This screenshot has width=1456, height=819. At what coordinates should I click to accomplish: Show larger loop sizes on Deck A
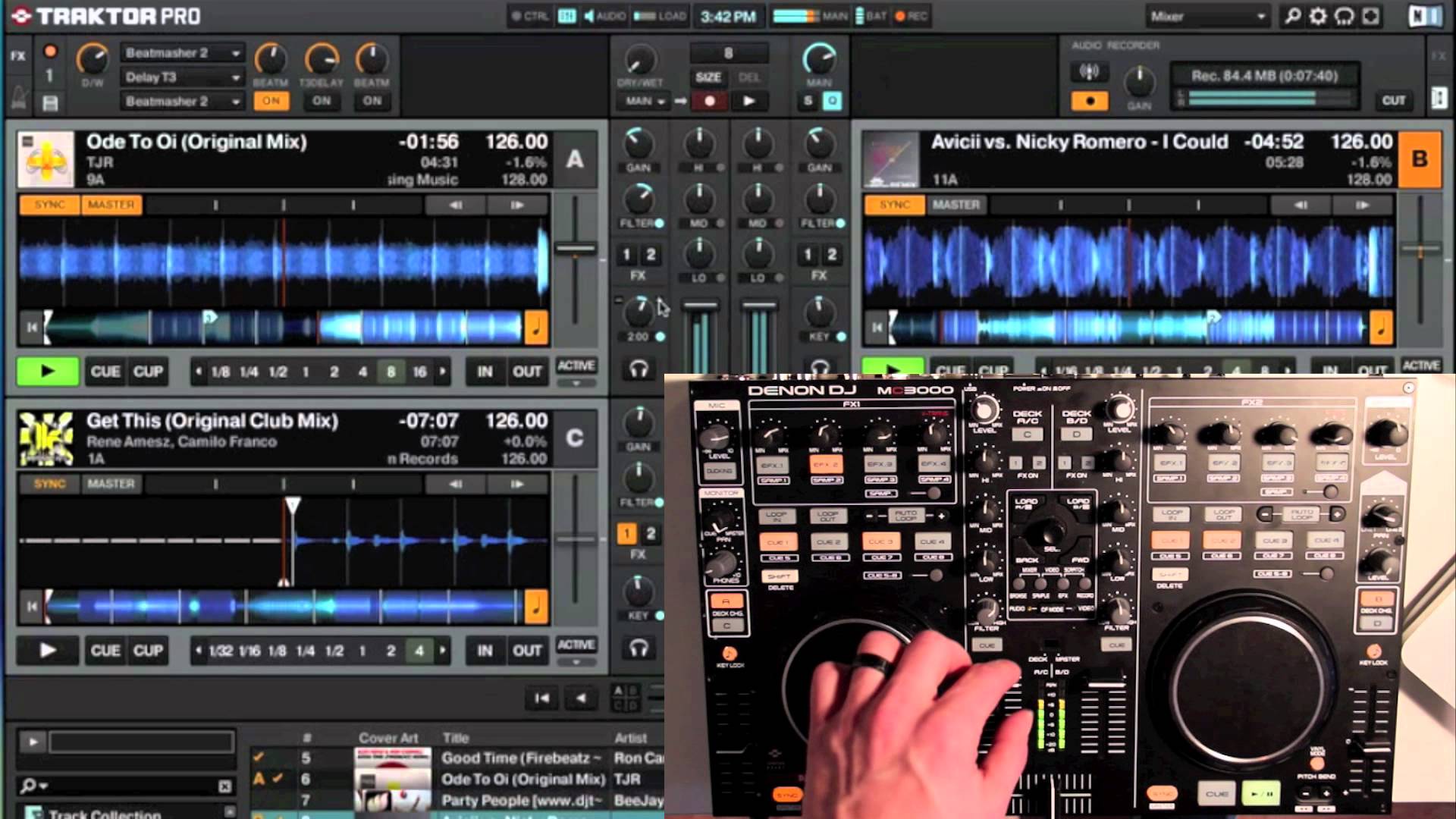(443, 372)
